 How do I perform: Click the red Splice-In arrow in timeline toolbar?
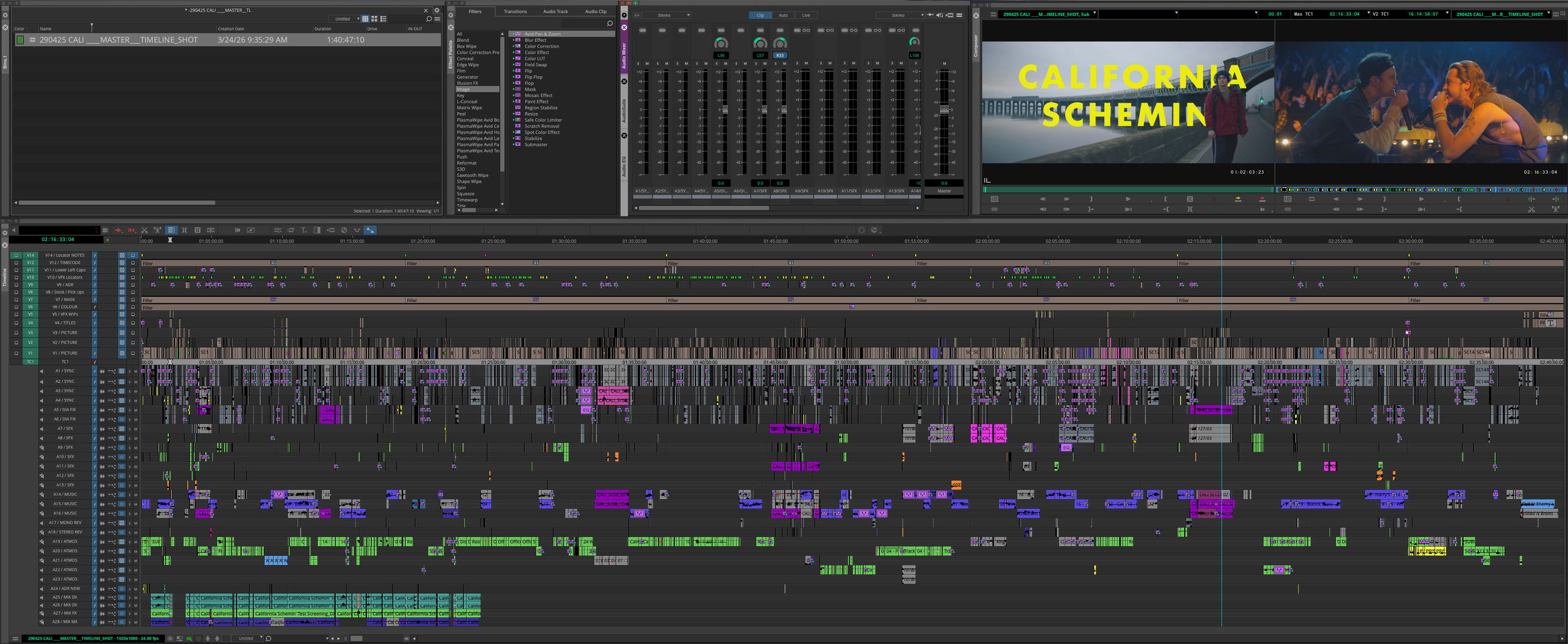[118, 230]
